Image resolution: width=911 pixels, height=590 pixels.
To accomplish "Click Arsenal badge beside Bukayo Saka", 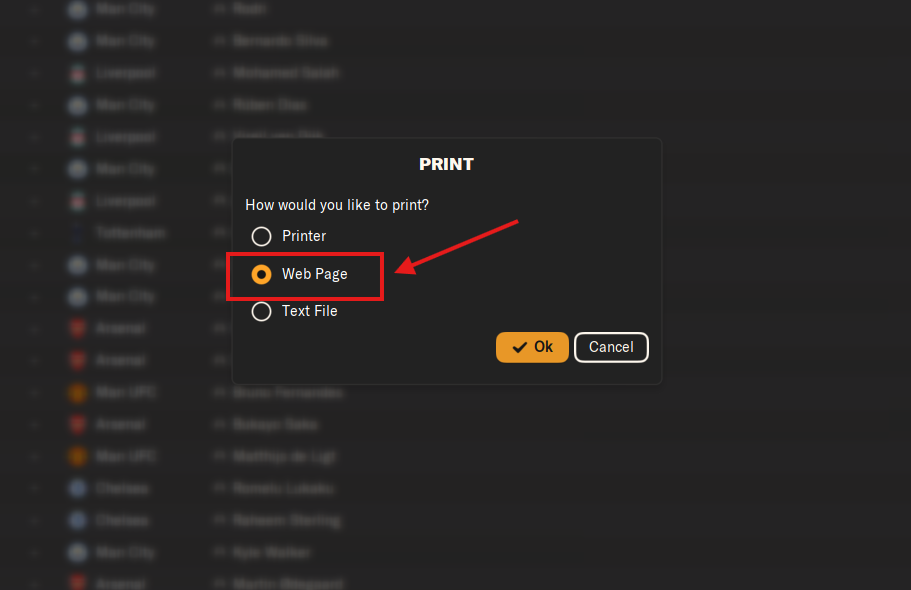I will [x=77, y=424].
